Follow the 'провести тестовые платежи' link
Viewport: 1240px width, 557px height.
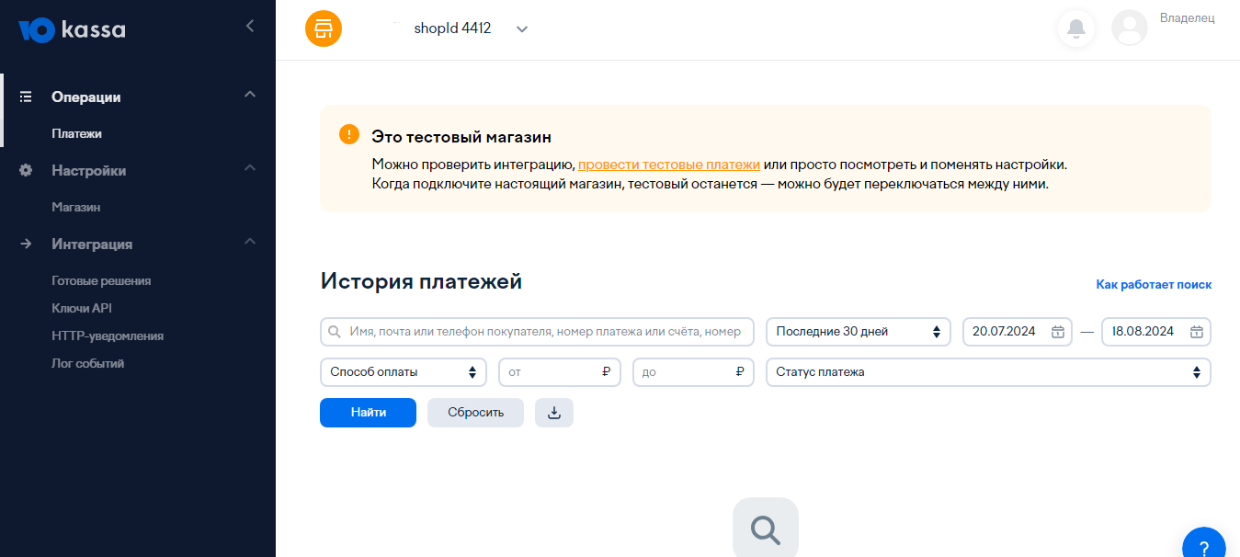click(x=669, y=164)
